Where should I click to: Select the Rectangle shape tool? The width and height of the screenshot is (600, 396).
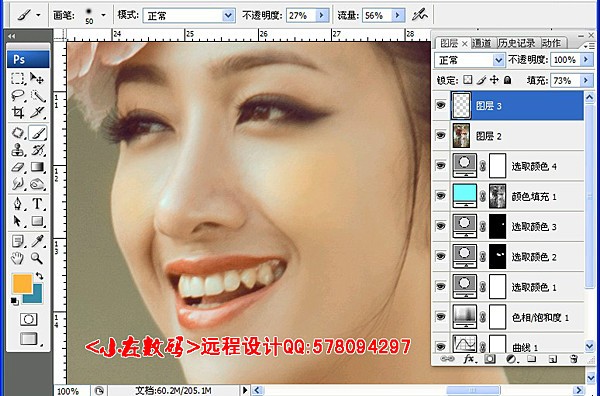tap(37, 221)
